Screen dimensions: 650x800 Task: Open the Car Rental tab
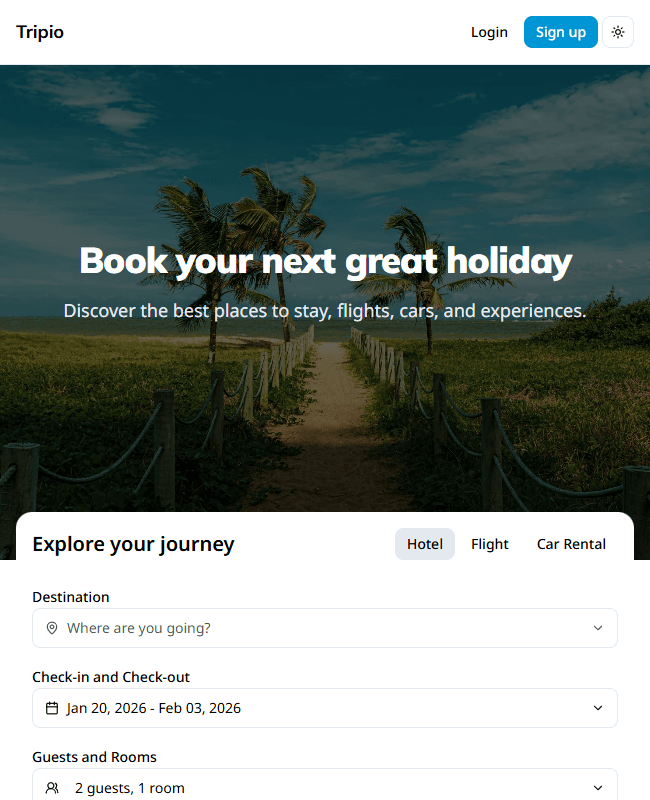[x=571, y=544]
